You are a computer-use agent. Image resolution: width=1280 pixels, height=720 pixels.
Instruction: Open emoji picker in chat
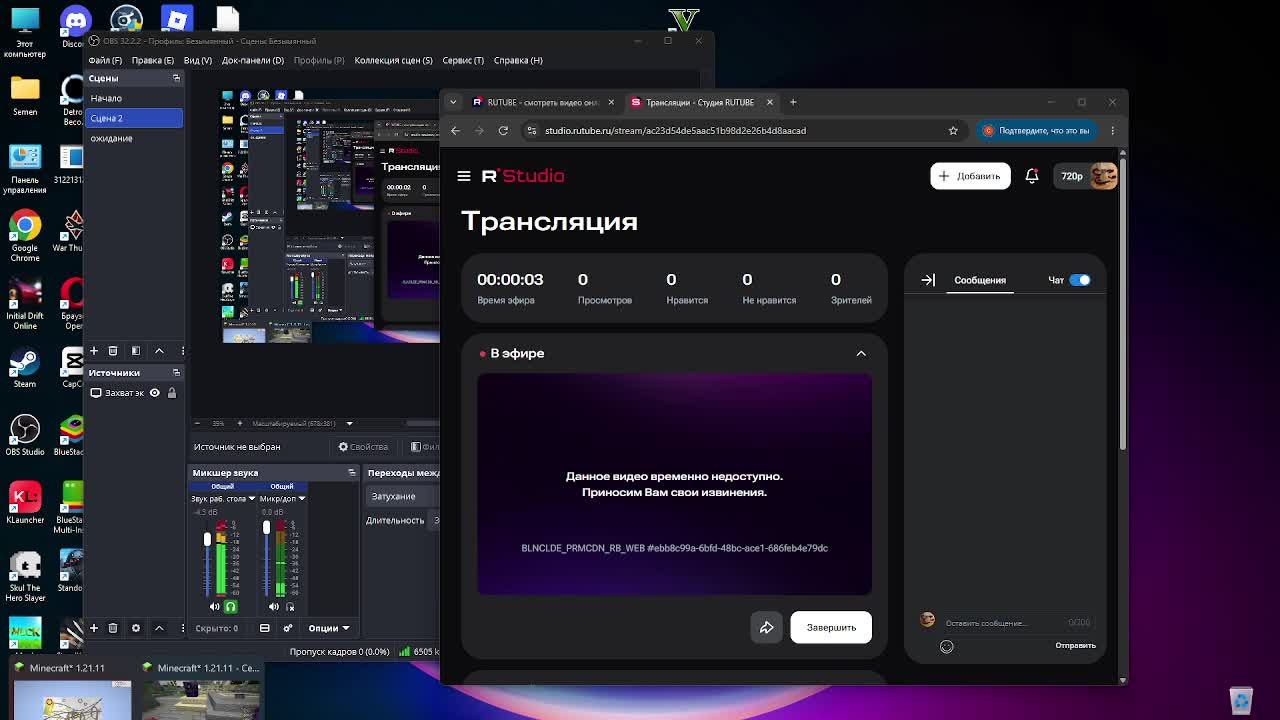pos(947,647)
